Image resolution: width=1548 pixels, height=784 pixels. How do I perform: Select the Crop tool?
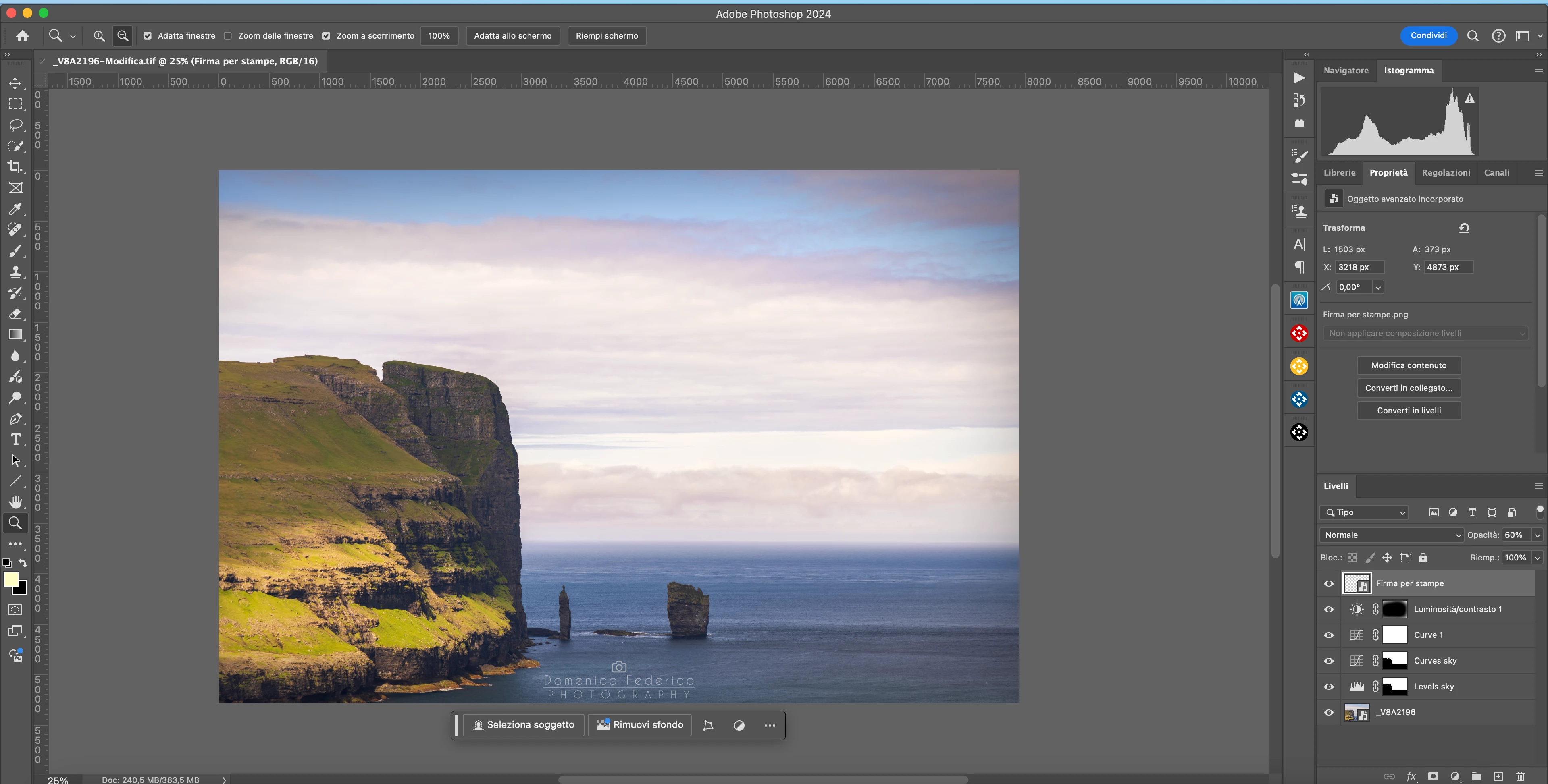[15, 166]
